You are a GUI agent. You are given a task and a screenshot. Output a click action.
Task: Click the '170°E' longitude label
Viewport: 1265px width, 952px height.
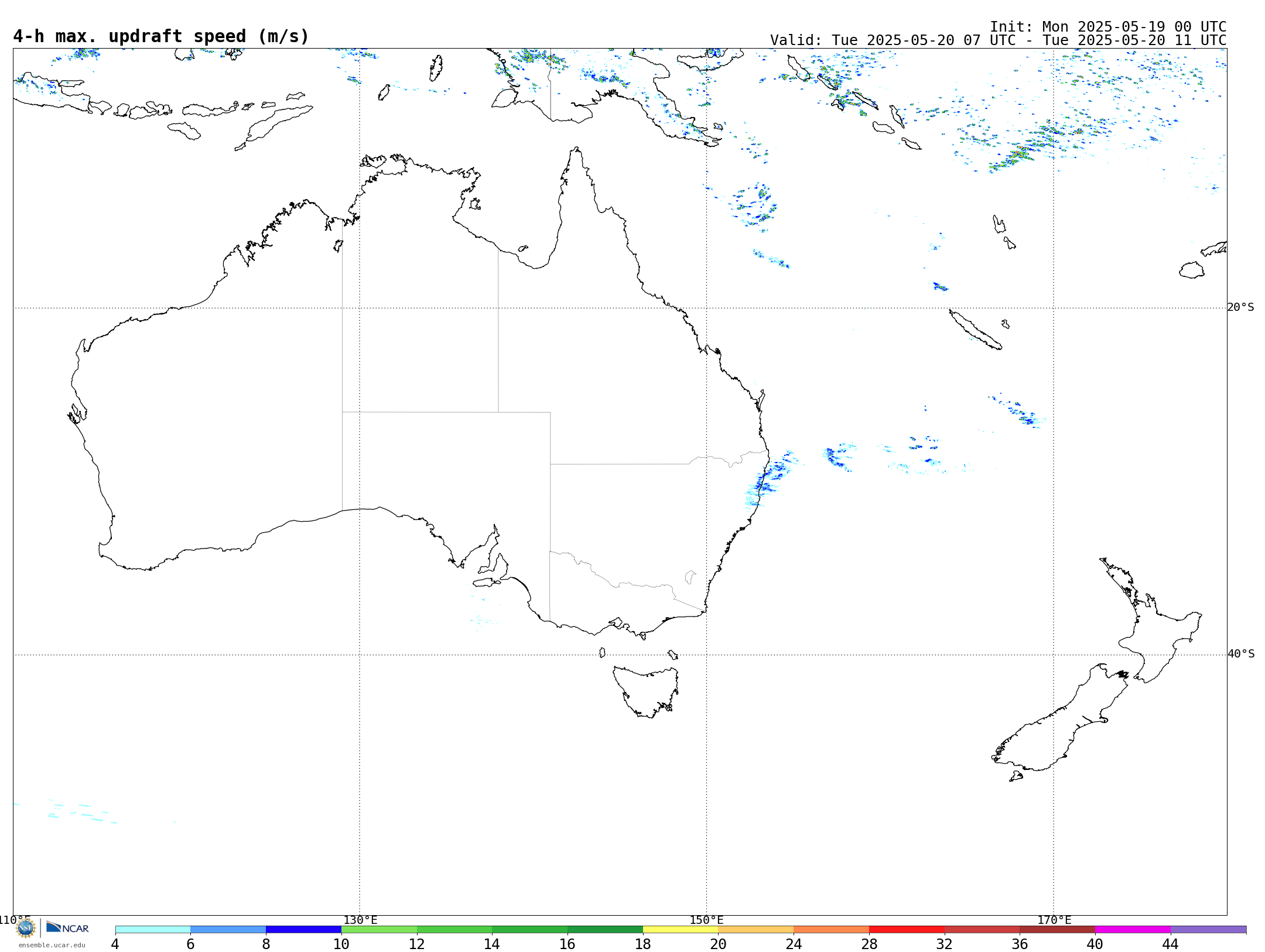click(x=1054, y=920)
